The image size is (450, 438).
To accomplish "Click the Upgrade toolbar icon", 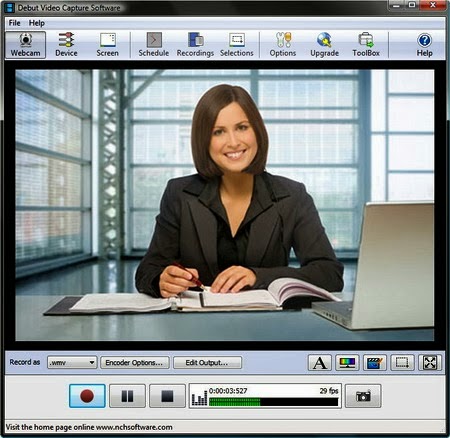I will (324, 45).
